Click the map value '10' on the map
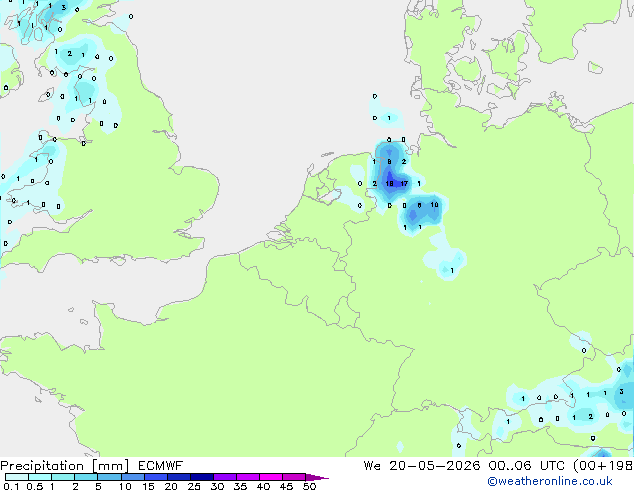Image resolution: width=634 pixels, height=490 pixels. (x=434, y=205)
